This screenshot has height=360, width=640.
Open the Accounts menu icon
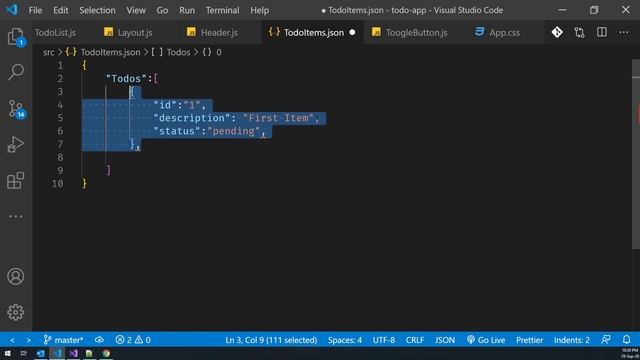pos(16,276)
